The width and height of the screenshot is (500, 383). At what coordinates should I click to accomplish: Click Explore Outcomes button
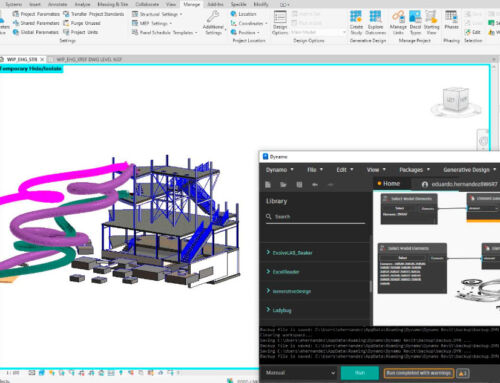coord(375,22)
